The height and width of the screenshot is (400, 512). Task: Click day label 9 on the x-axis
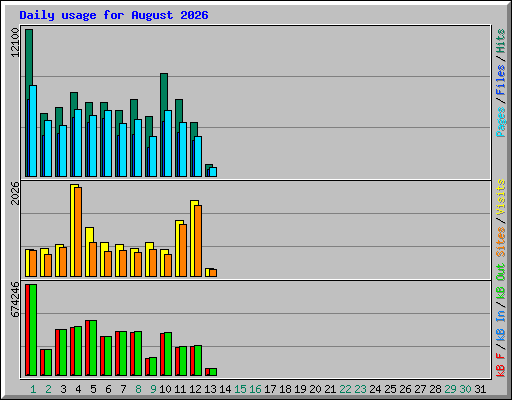(153, 389)
